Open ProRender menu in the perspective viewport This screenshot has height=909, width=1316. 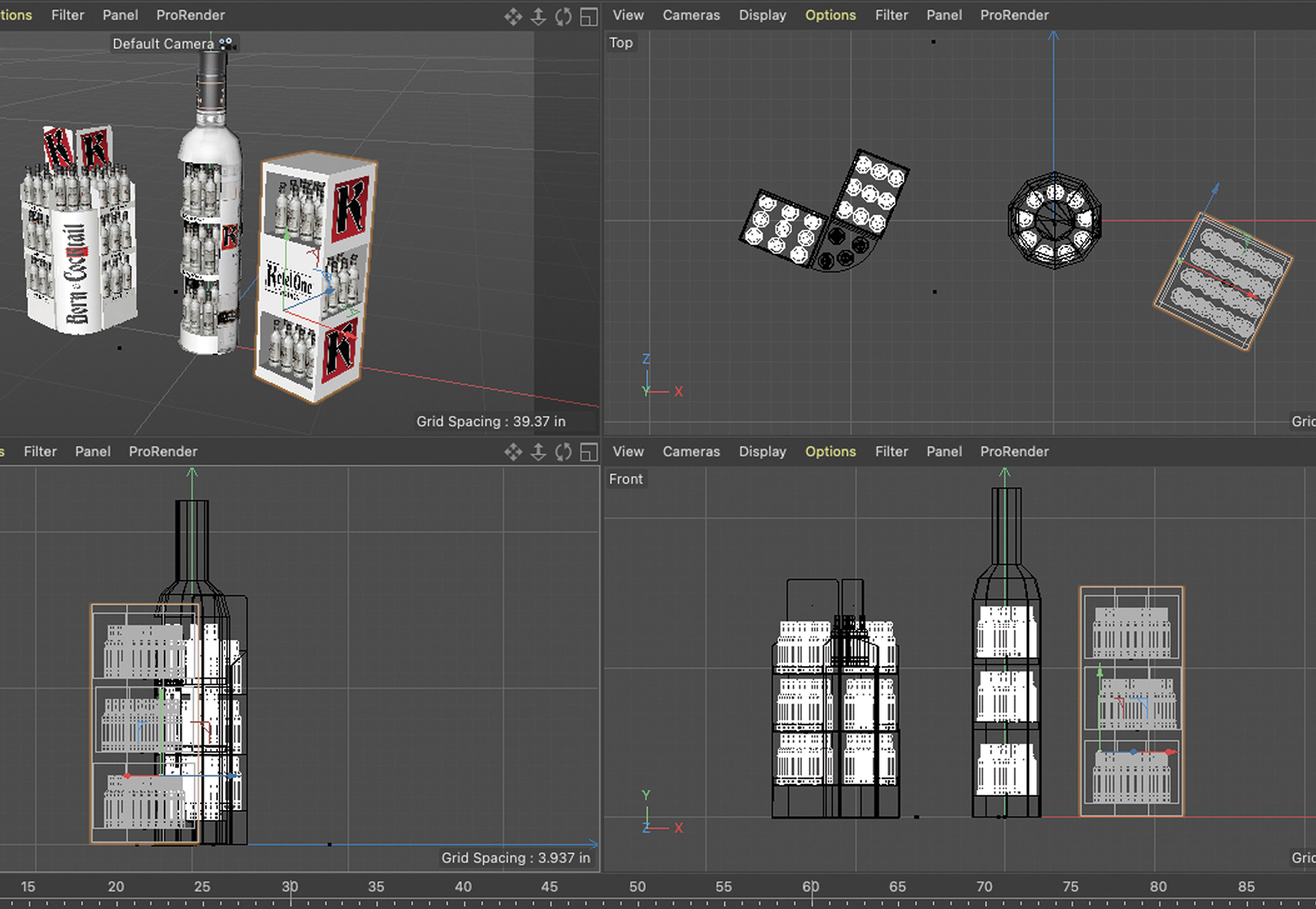tap(191, 15)
